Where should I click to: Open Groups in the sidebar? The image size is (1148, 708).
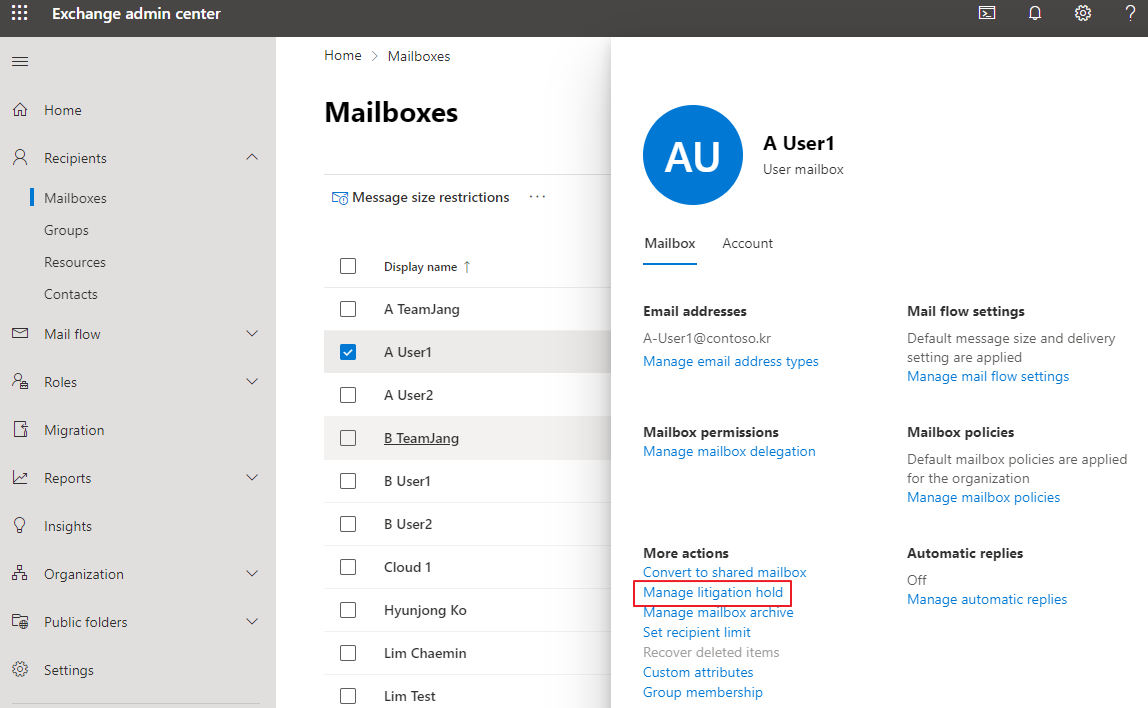pyautogui.click(x=66, y=231)
